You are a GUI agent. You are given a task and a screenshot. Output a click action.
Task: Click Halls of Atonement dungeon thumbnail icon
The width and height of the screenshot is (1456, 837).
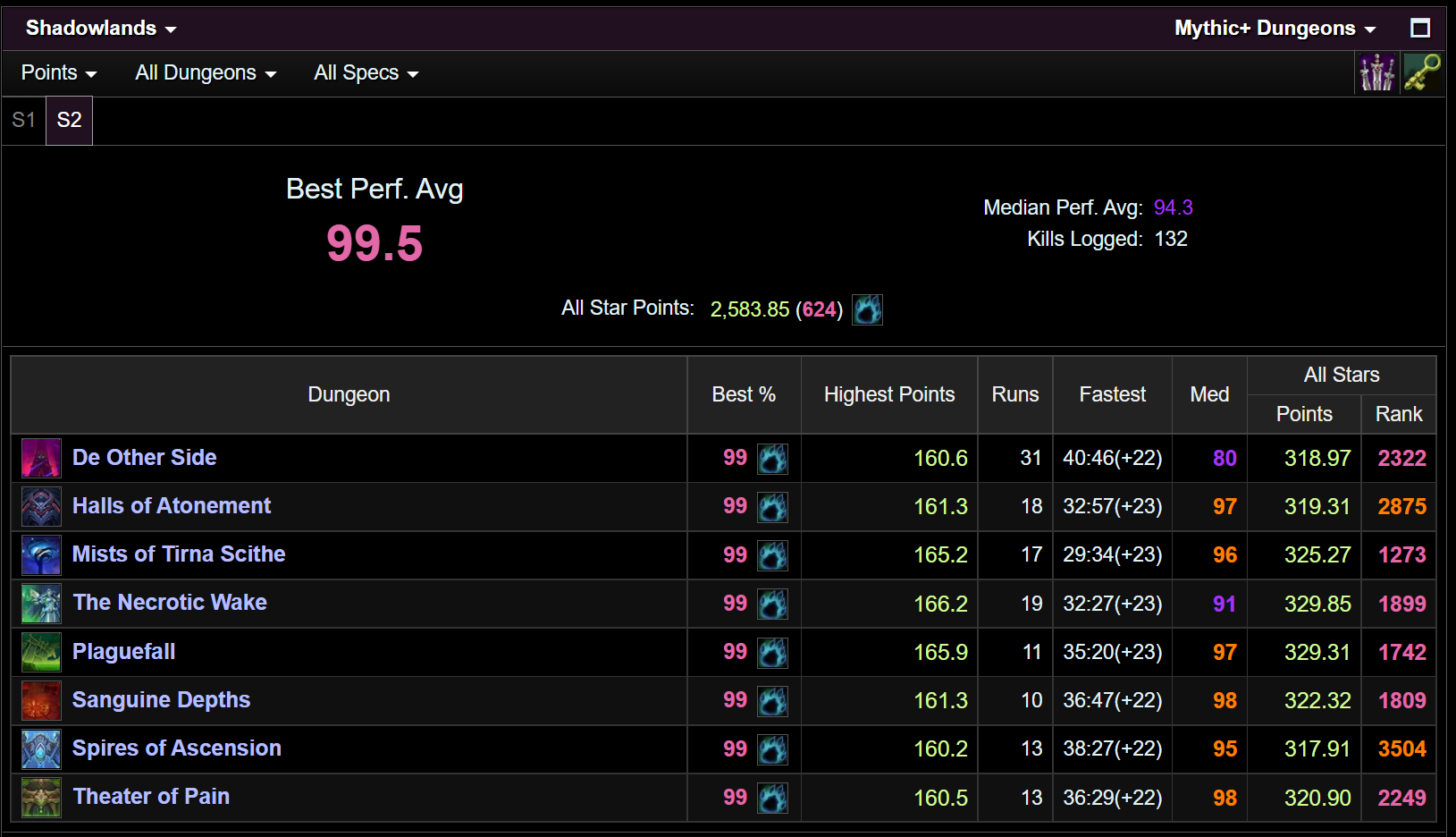coord(41,506)
